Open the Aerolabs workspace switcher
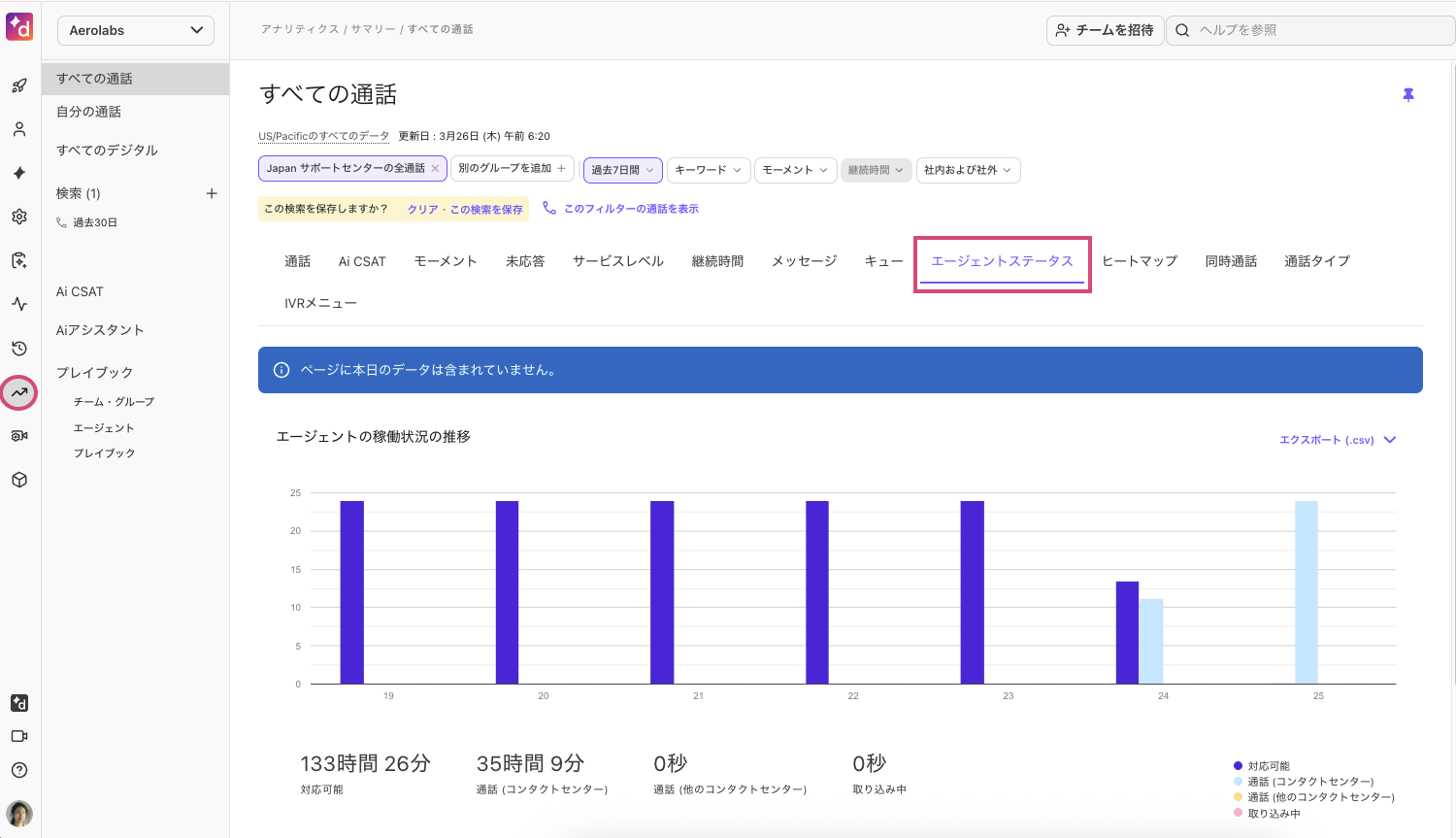This screenshot has height=838, width=1456. 135,30
